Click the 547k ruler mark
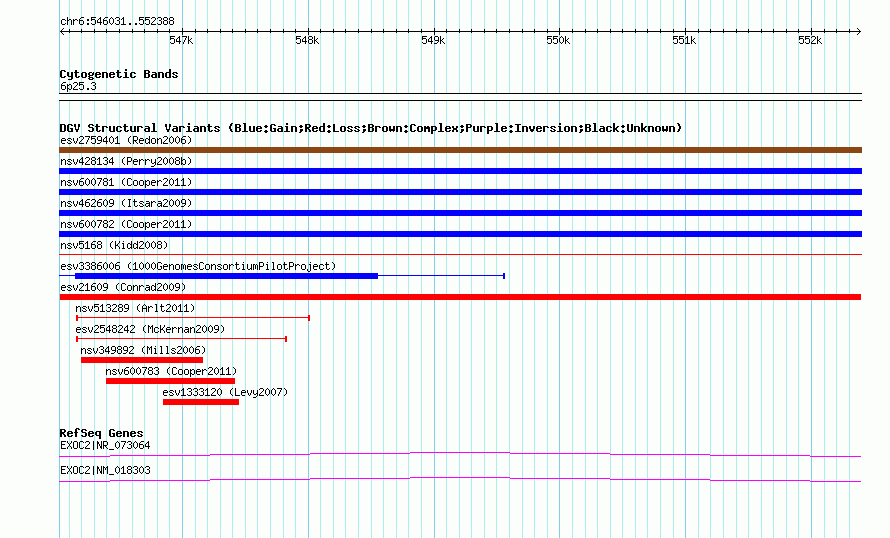890x538 pixels. point(181,40)
